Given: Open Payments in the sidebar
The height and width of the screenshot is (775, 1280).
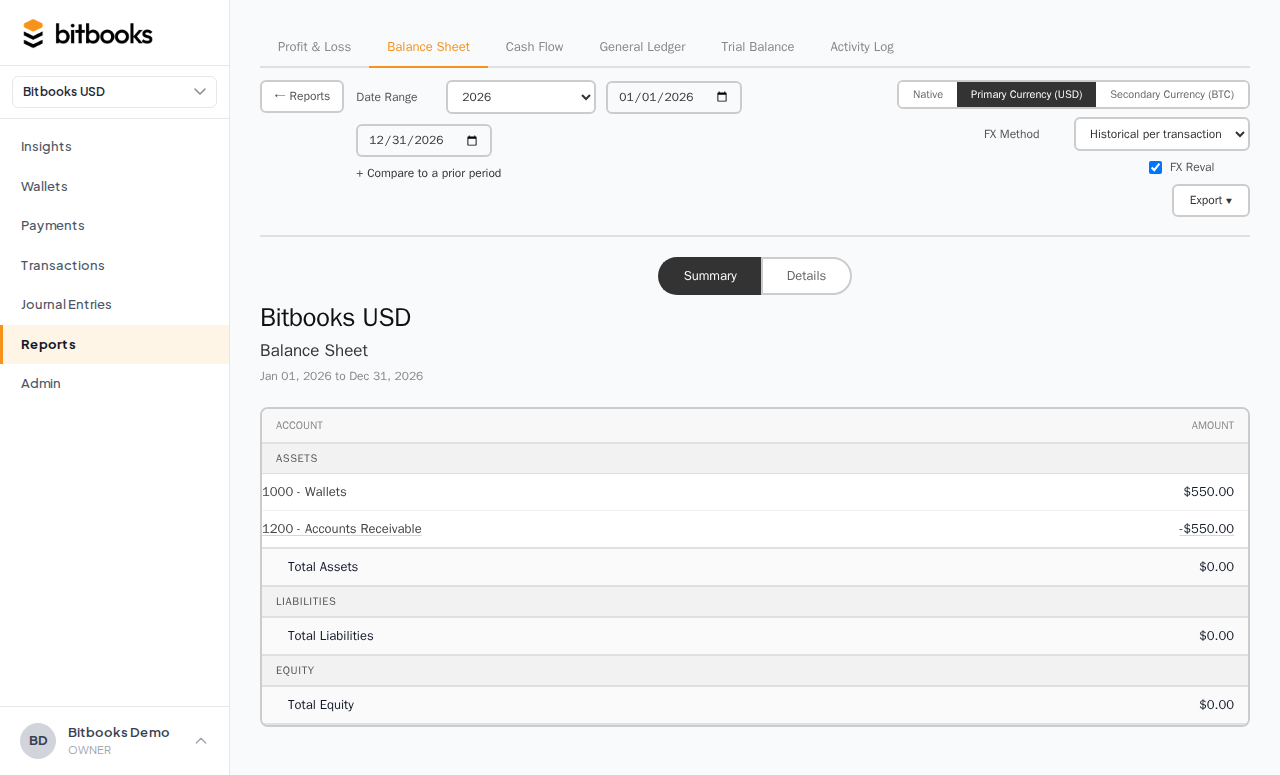Looking at the screenshot, I should tap(114, 225).
